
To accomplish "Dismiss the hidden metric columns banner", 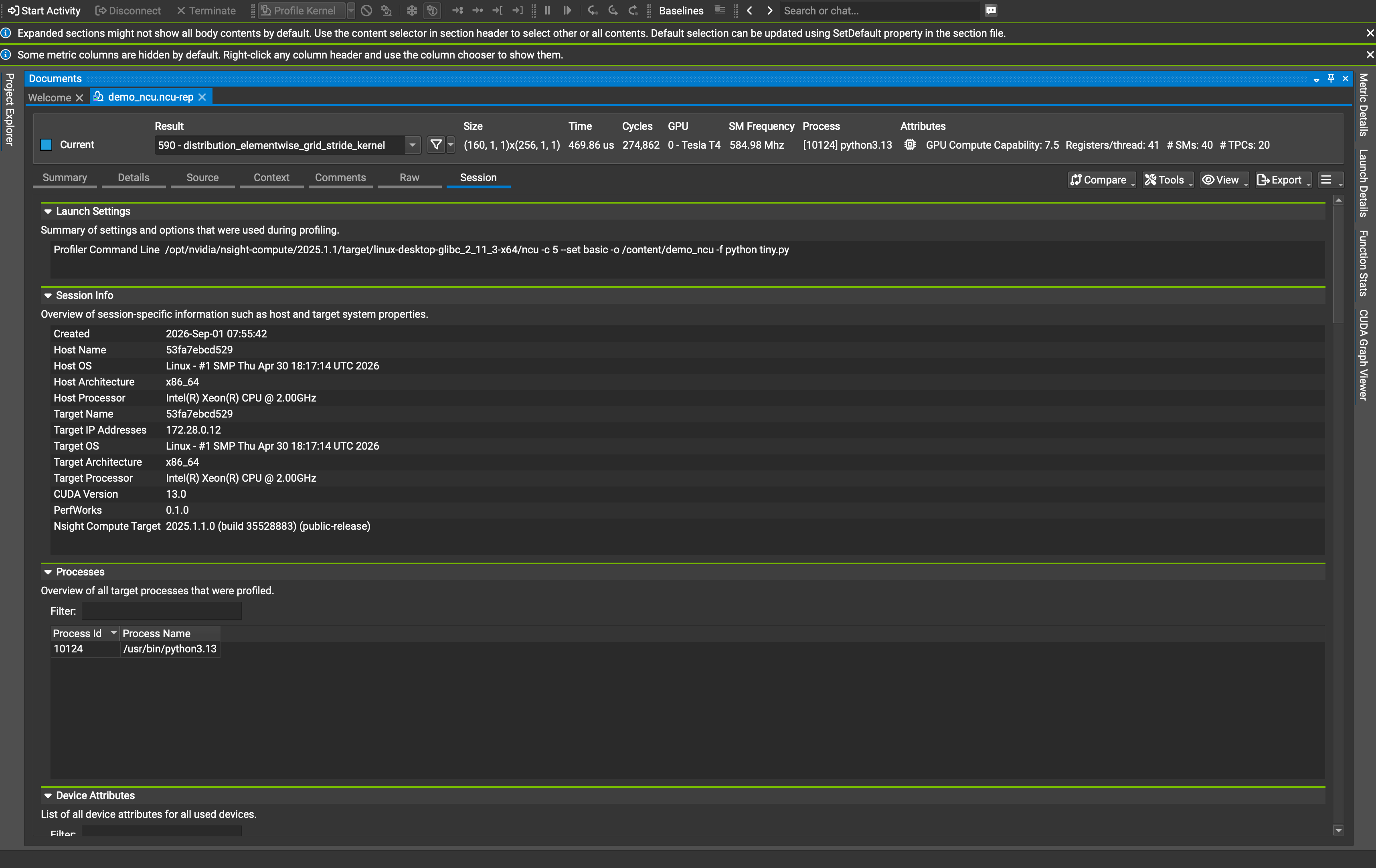I will 1370,55.
